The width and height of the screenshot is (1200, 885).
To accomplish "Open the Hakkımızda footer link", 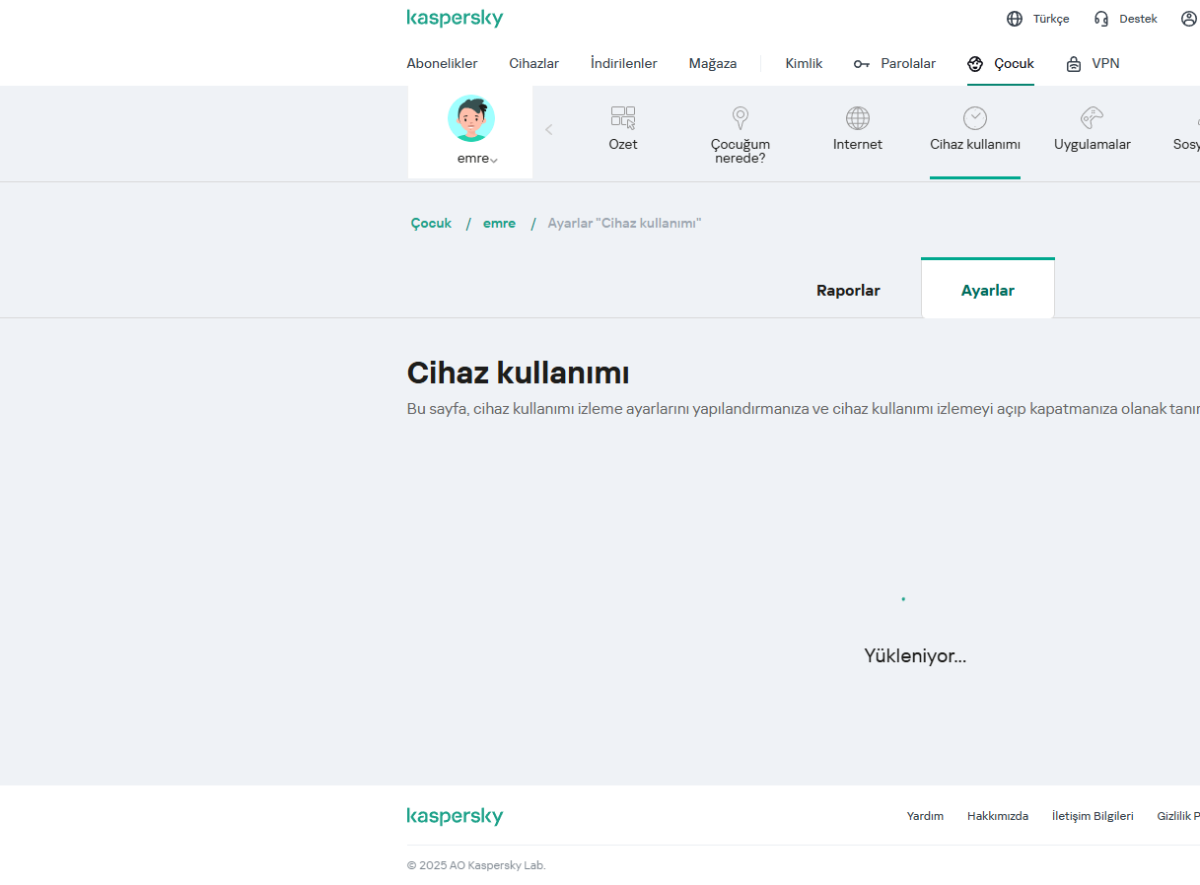I will tap(998, 816).
